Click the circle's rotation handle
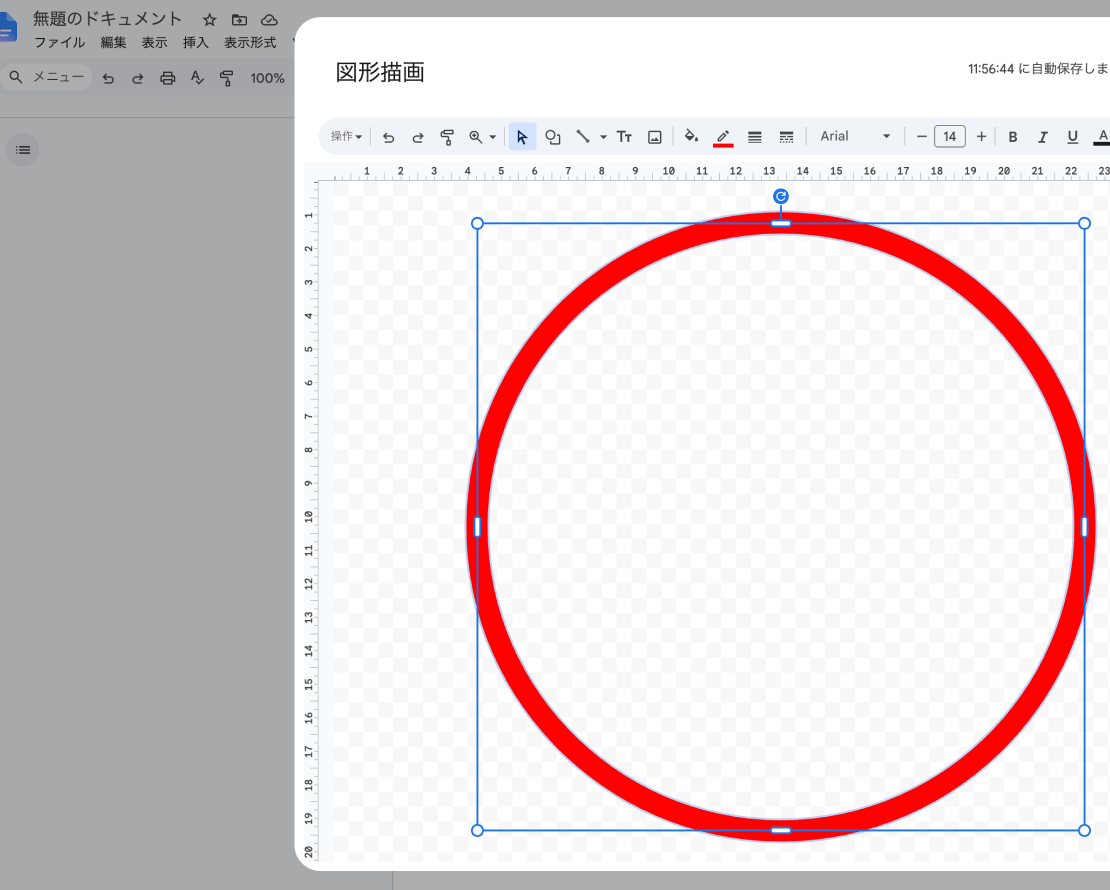The height and width of the screenshot is (890, 1110). pyautogui.click(x=781, y=197)
